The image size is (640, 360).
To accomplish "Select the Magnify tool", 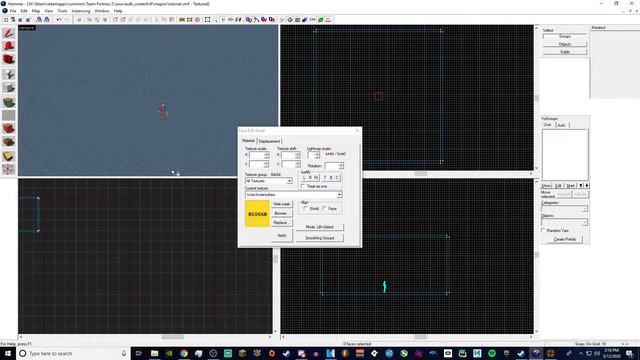I will pyautogui.click(x=9, y=46).
